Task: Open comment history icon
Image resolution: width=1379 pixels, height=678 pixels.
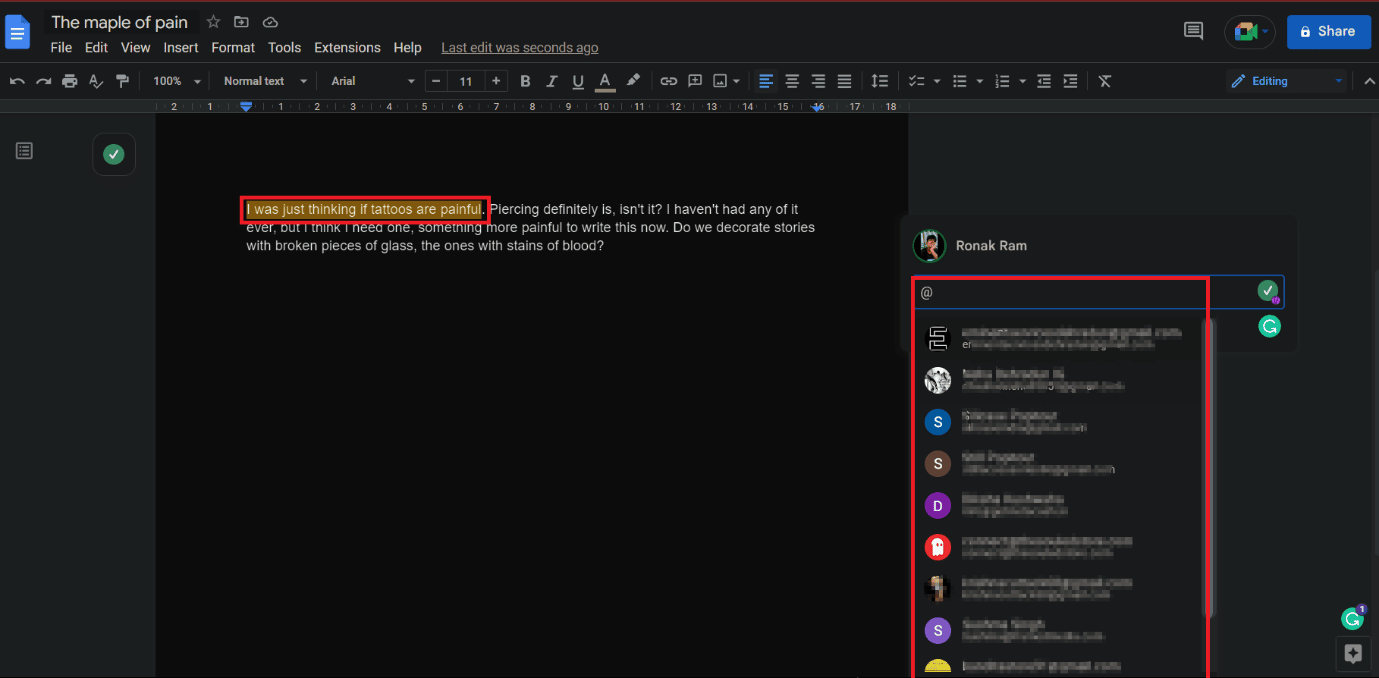Action: (x=1193, y=31)
